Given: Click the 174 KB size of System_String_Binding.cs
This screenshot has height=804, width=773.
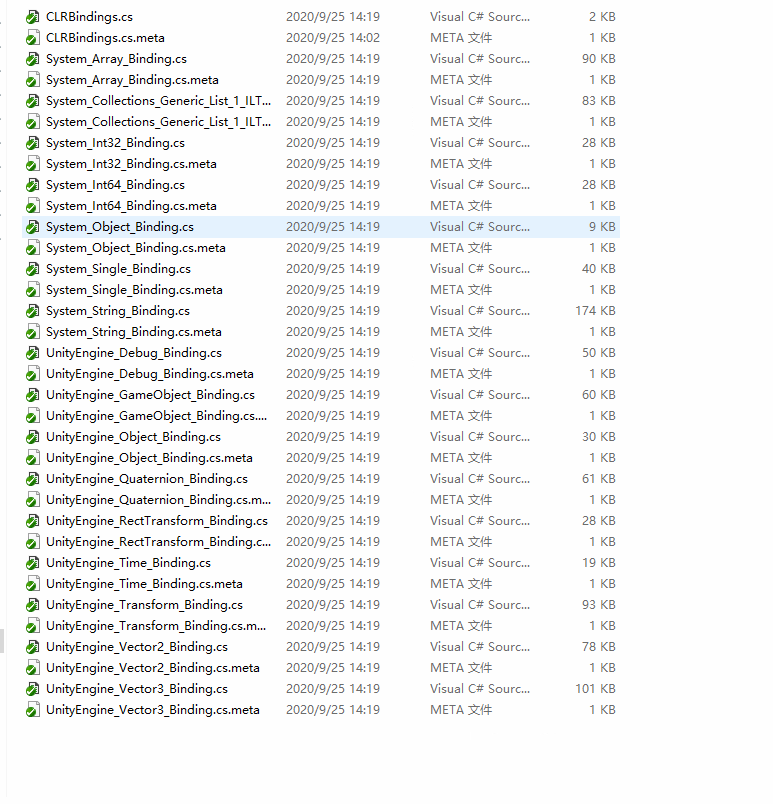Looking at the screenshot, I should [x=595, y=311].
